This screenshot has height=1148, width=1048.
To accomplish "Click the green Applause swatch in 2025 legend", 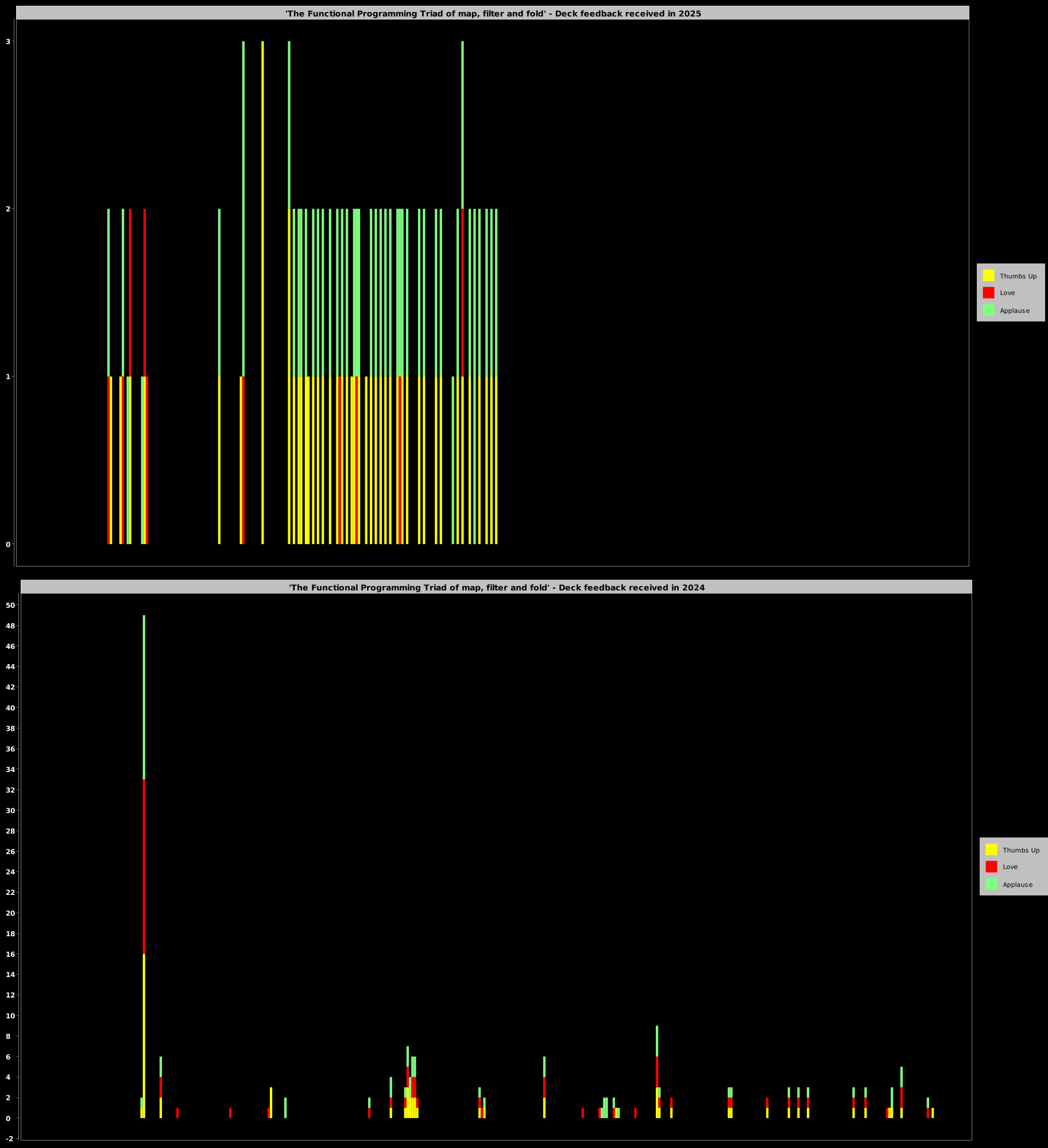I will click(988, 310).
